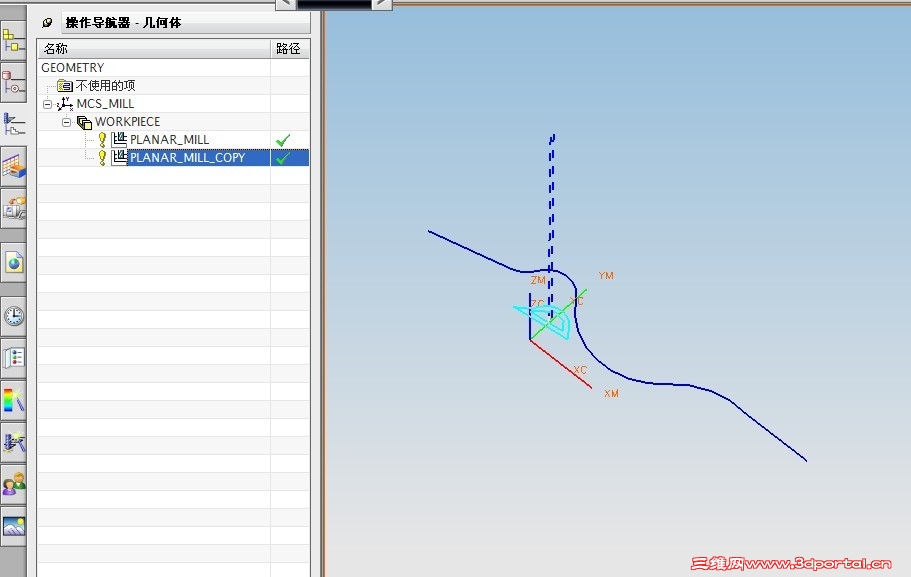The image size is (911, 577).
Task: Open the blue tool with sparkle wand tab
Action: tap(13, 442)
